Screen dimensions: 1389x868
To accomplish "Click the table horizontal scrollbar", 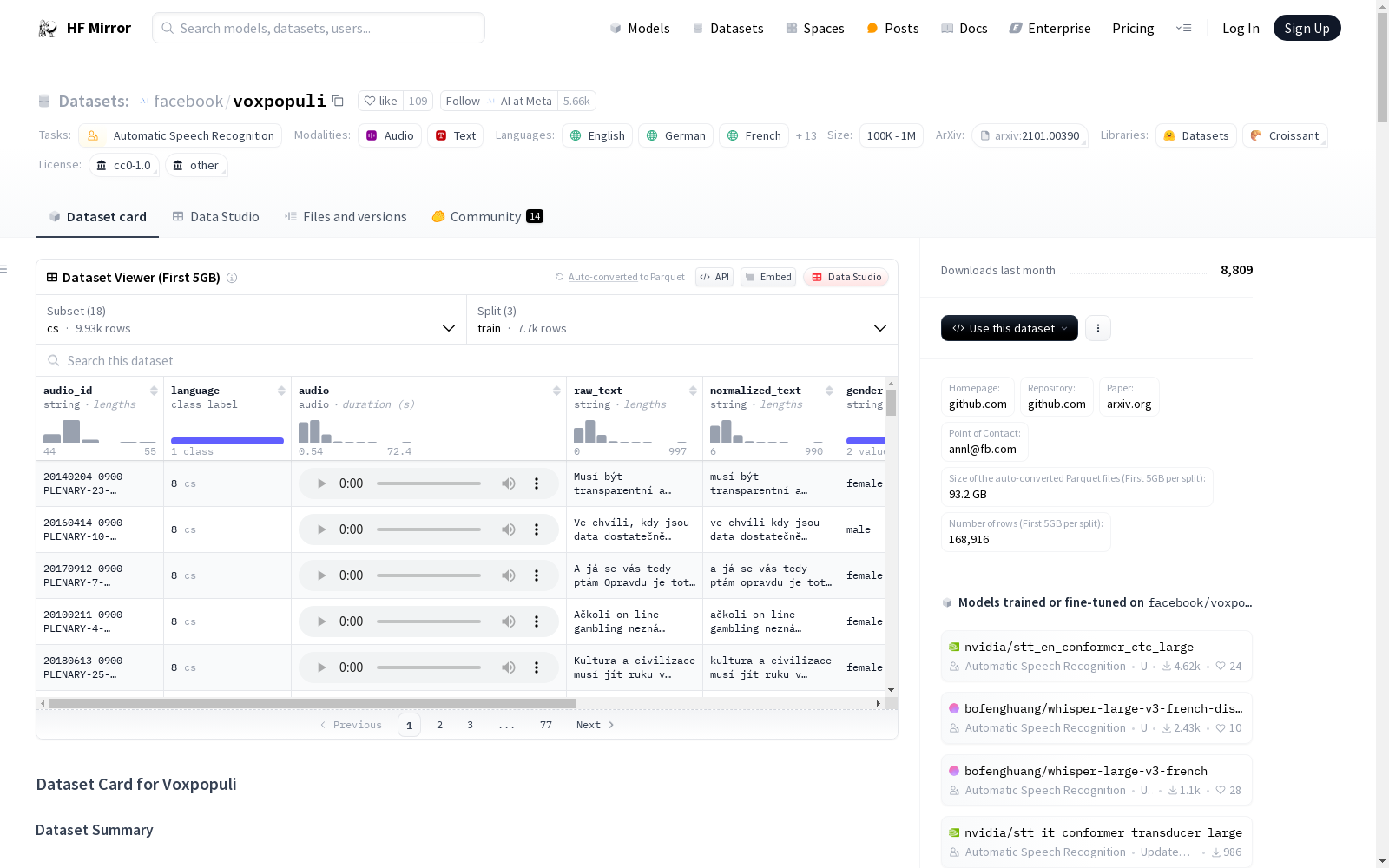I will coord(313,703).
